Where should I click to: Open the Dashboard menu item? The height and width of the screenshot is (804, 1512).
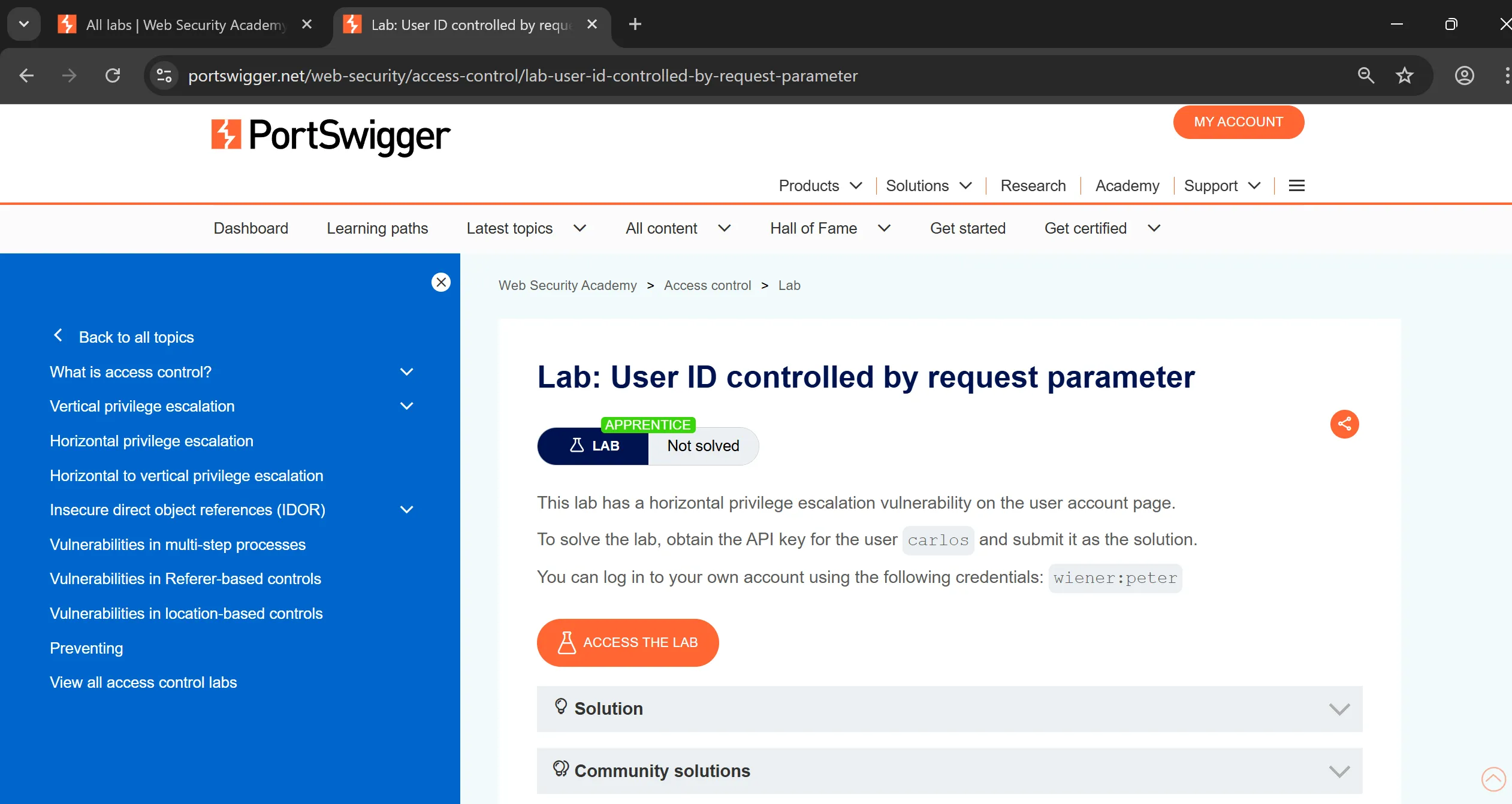tap(251, 228)
